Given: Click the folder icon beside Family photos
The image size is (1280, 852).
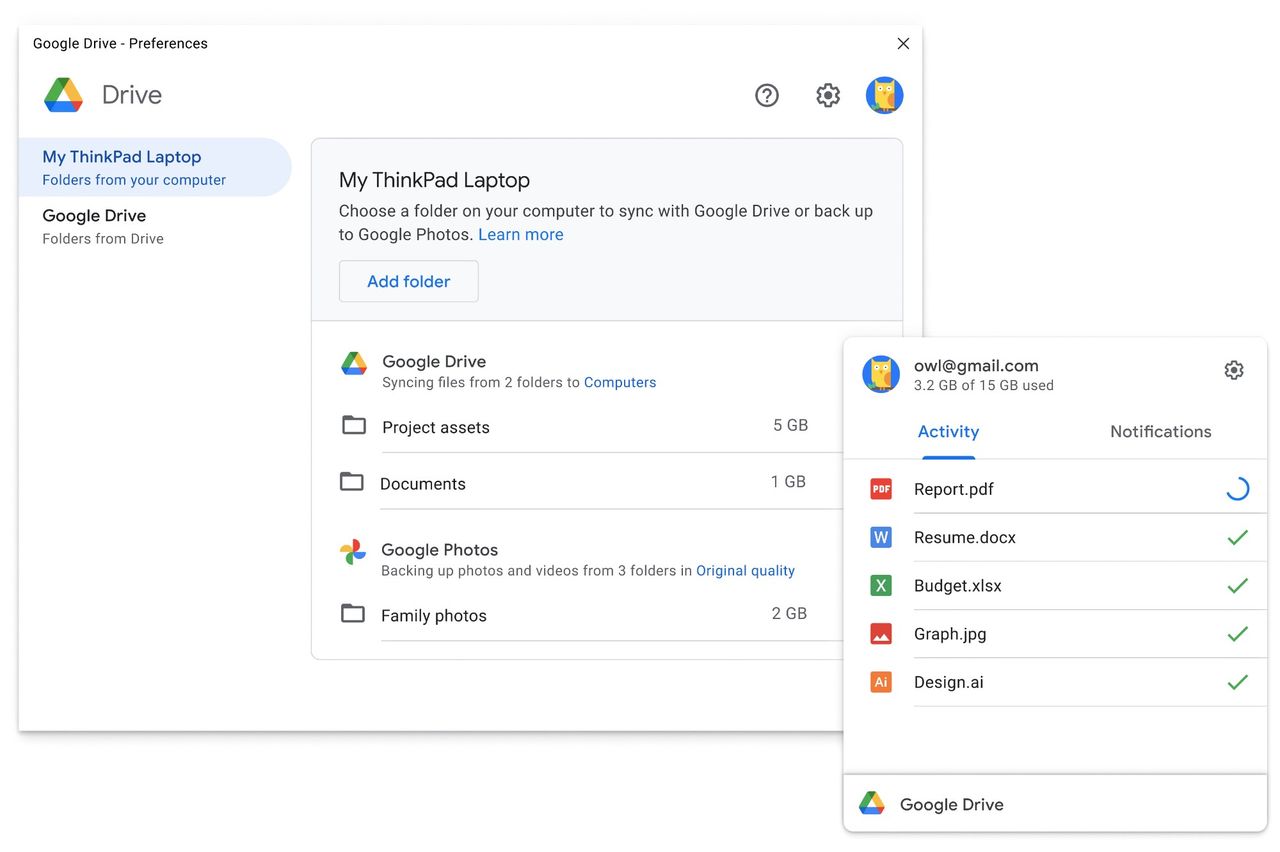Looking at the screenshot, I should point(353,613).
